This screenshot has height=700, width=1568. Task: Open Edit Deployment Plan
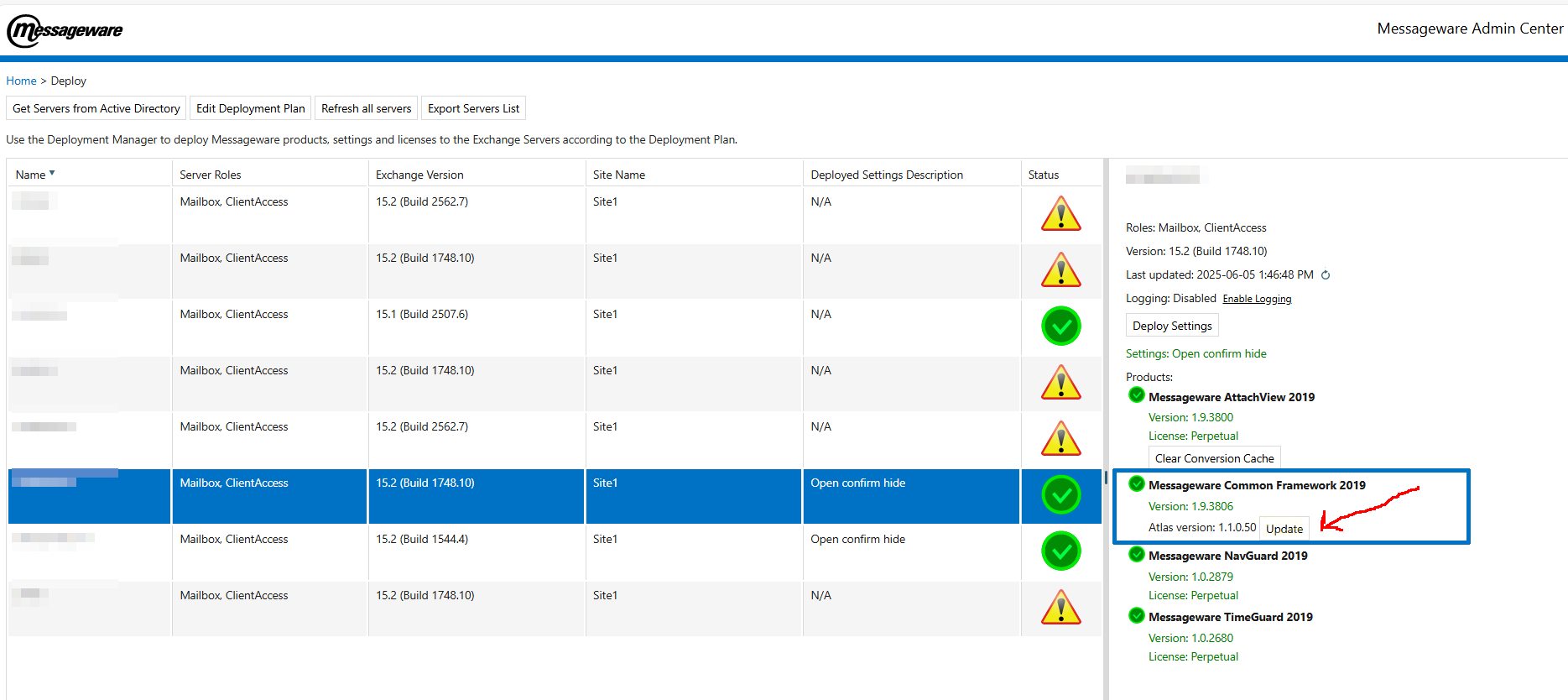[x=251, y=108]
